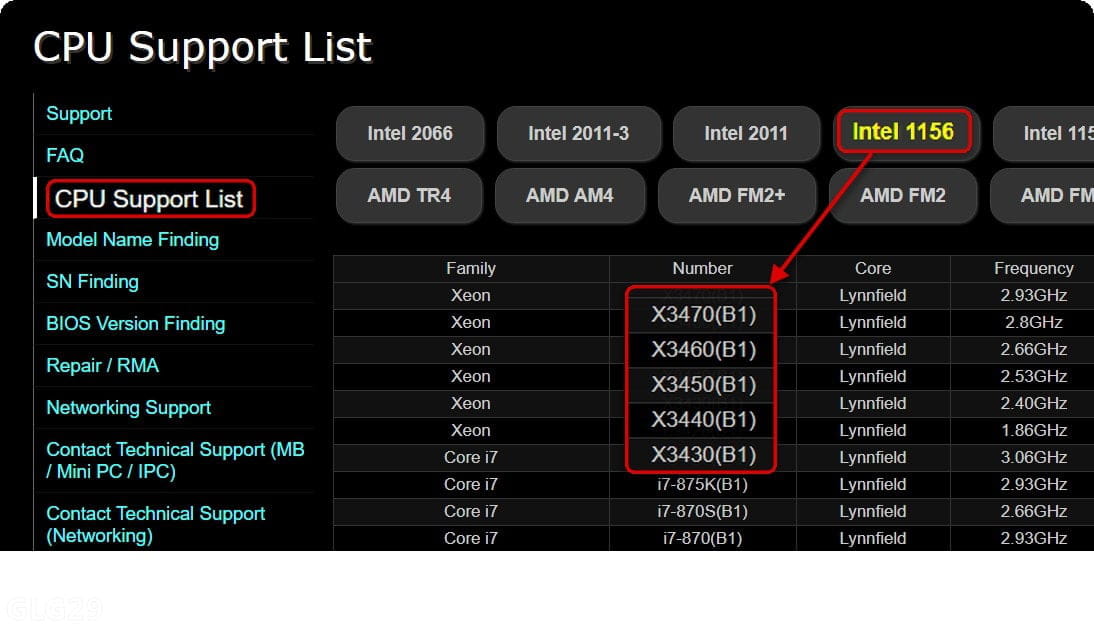
Task: Go to the Repair / RMA page
Action: coord(103,366)
